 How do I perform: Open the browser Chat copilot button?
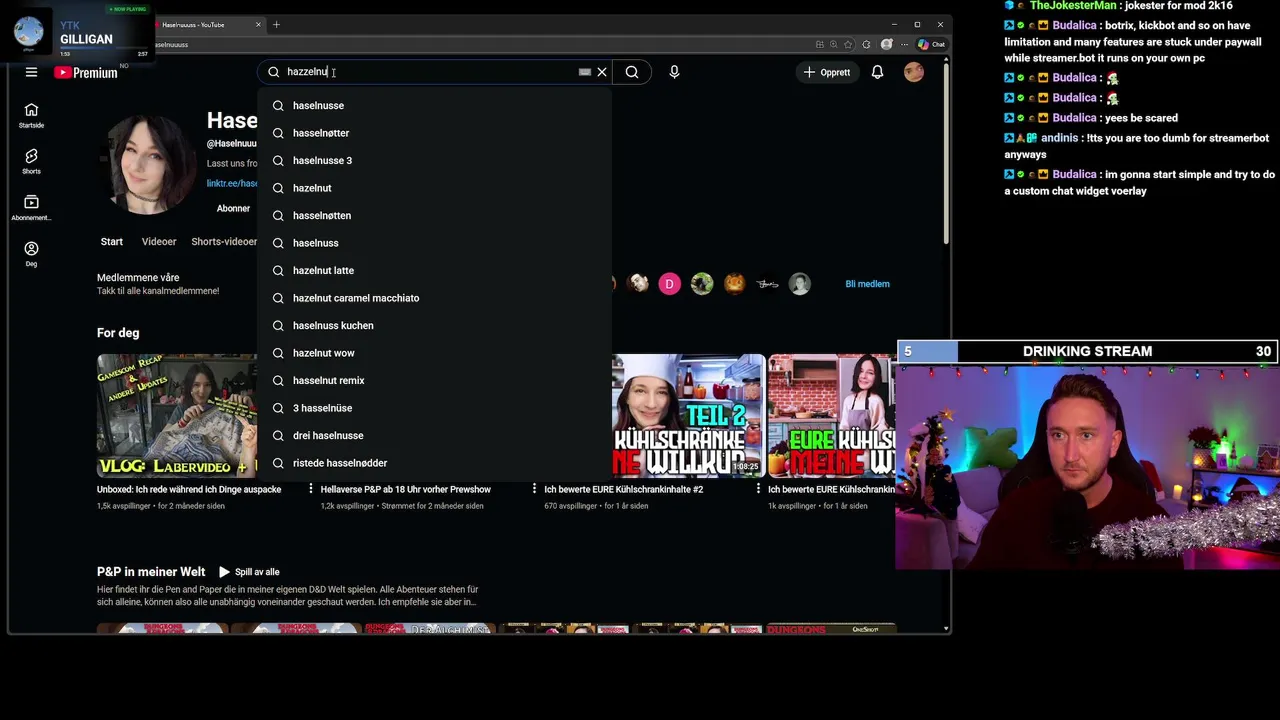931,44
